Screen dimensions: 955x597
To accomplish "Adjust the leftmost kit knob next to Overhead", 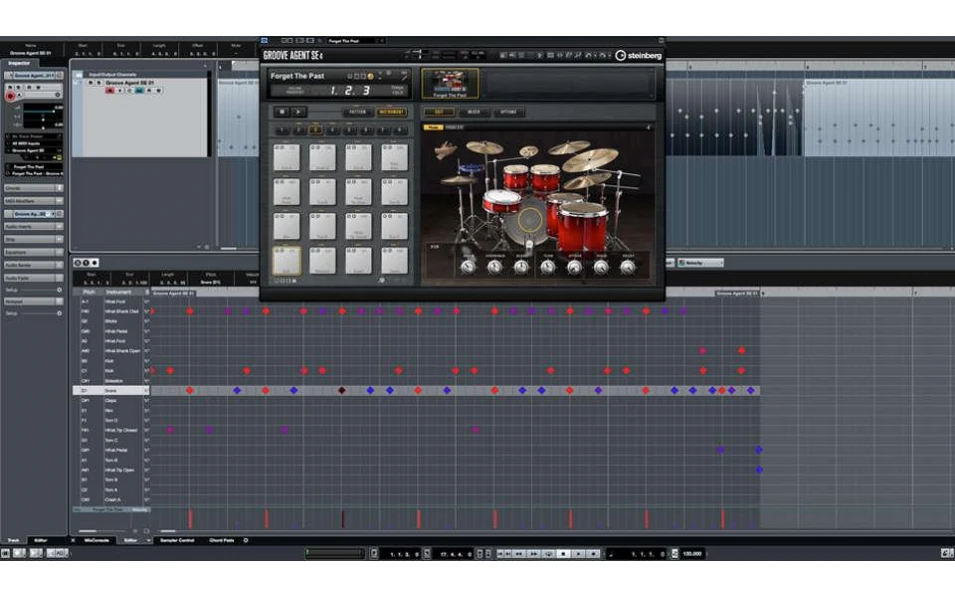I will [x=468, y=266].
